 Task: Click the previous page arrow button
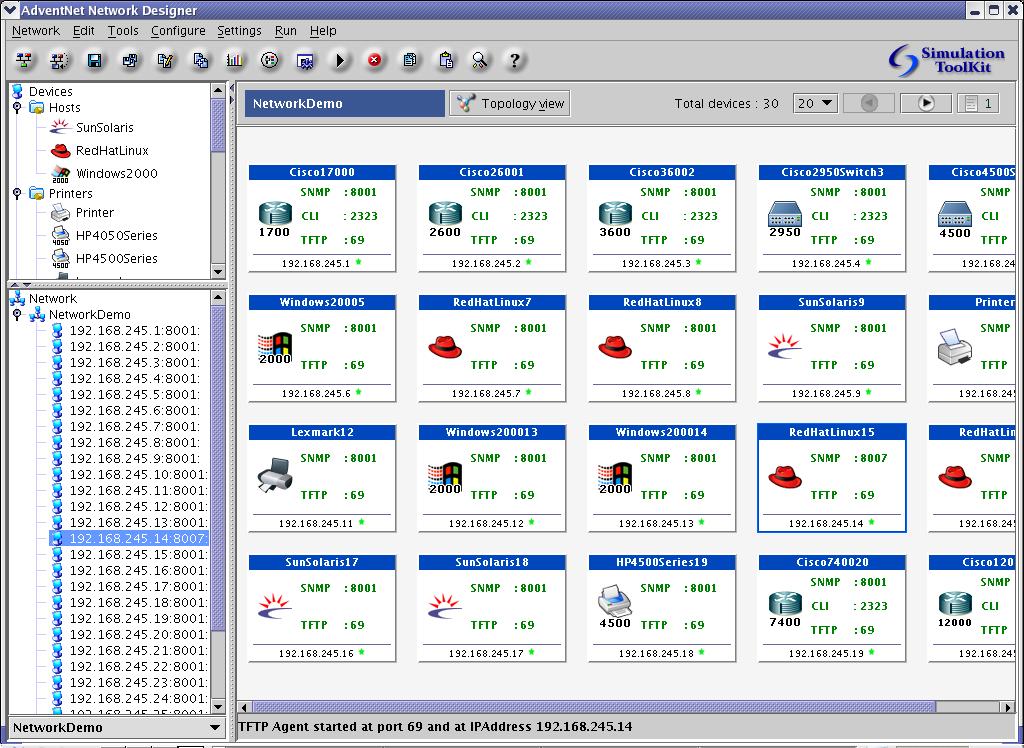point(869,103)
